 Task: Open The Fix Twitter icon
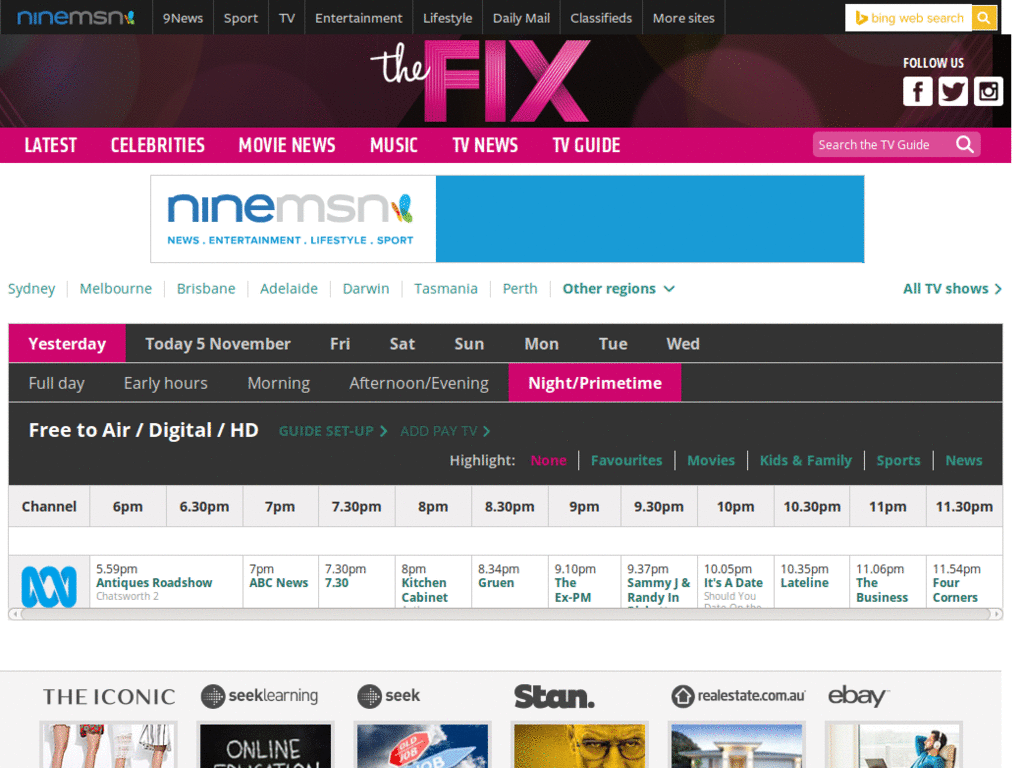click(x=953, y=91)
